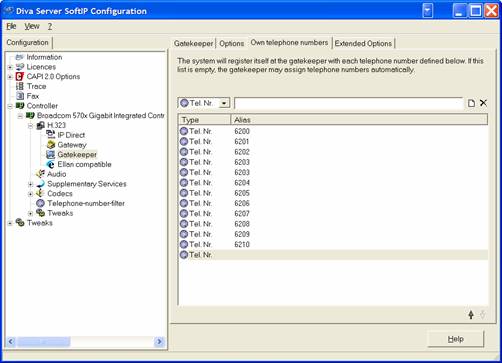
Task: Collapse the H.323 node
Action: (x=31, y=126)
